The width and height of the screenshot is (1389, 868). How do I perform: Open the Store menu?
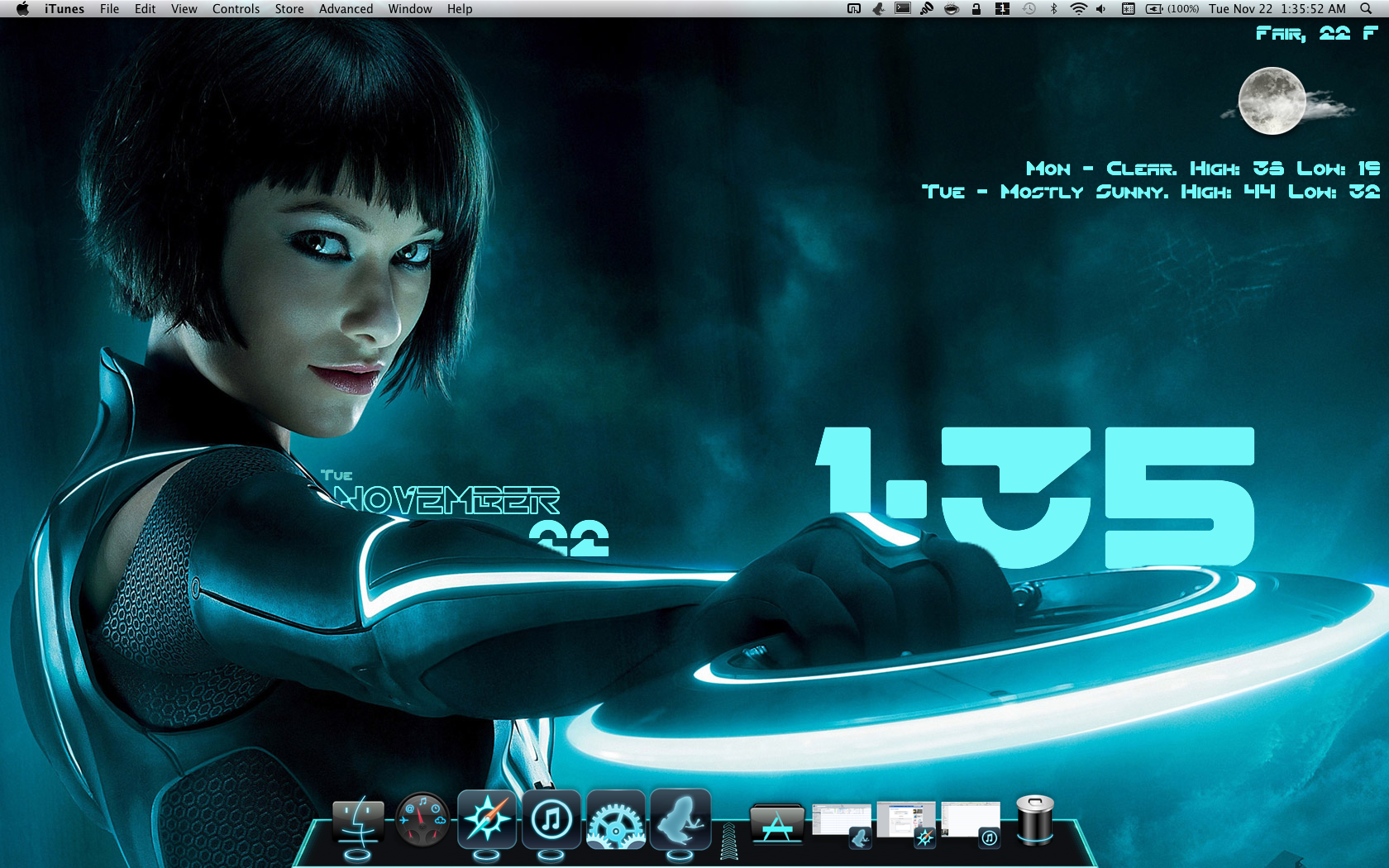click(x=289, y=9)
